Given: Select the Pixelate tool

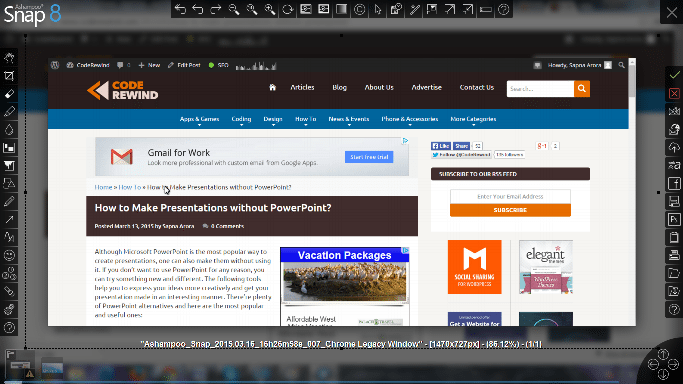Looking at the screenshot, I should click(9, 148).
